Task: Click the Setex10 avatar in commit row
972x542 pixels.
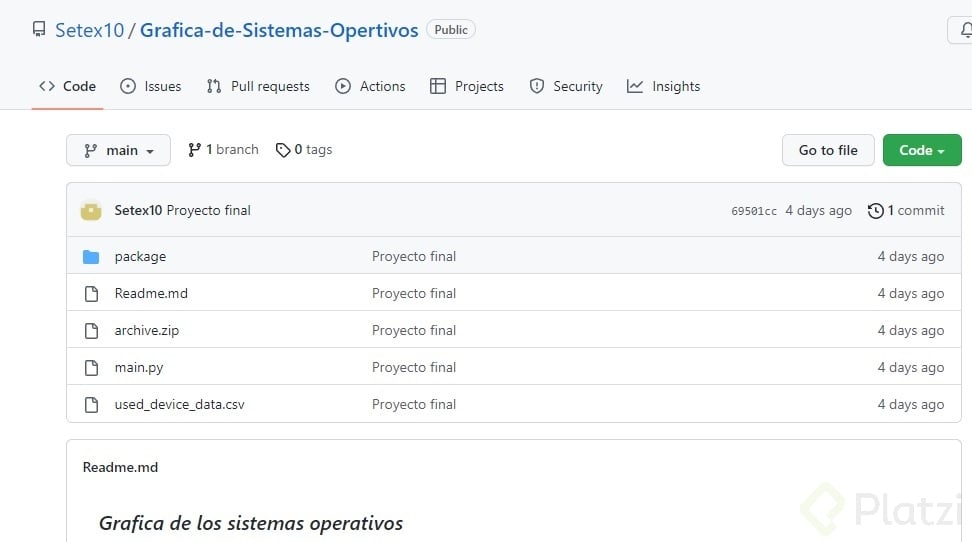Action: pyautogui.click(x=91, y=211)
